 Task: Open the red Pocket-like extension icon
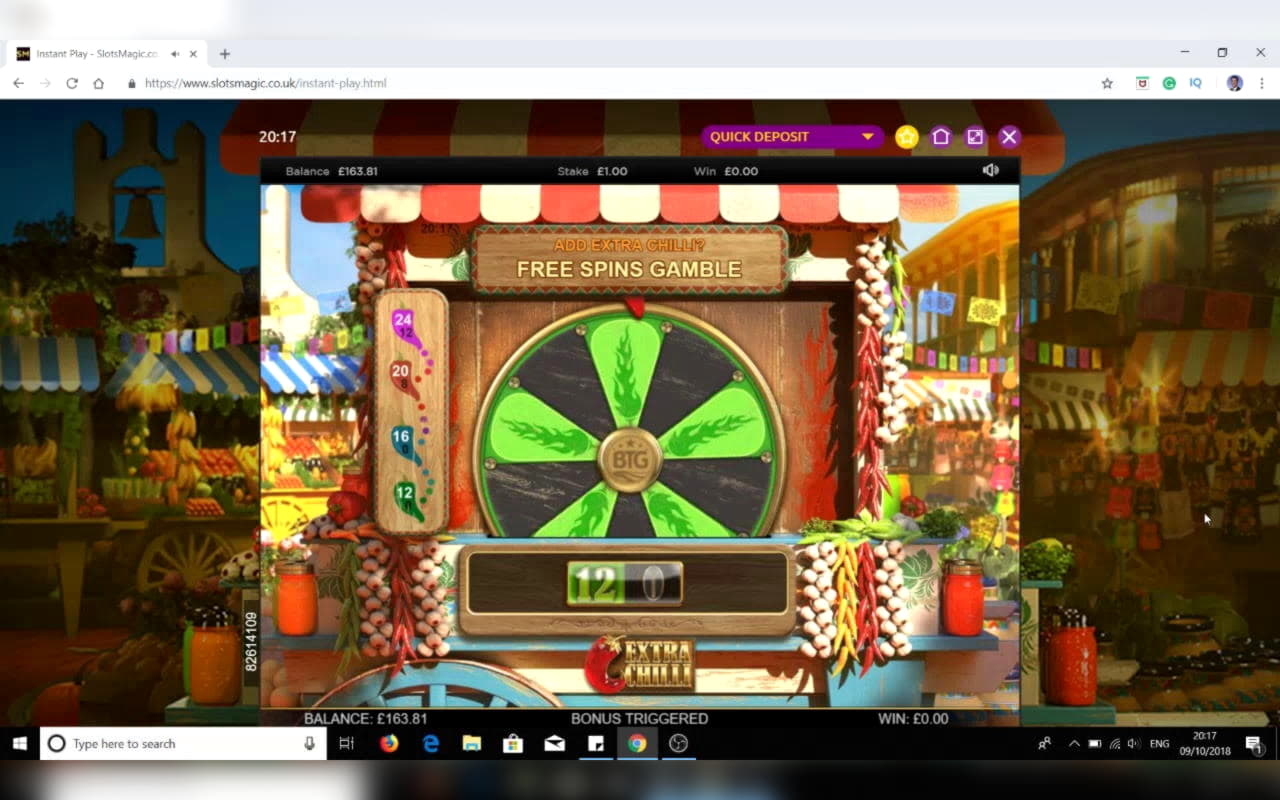1143,83
